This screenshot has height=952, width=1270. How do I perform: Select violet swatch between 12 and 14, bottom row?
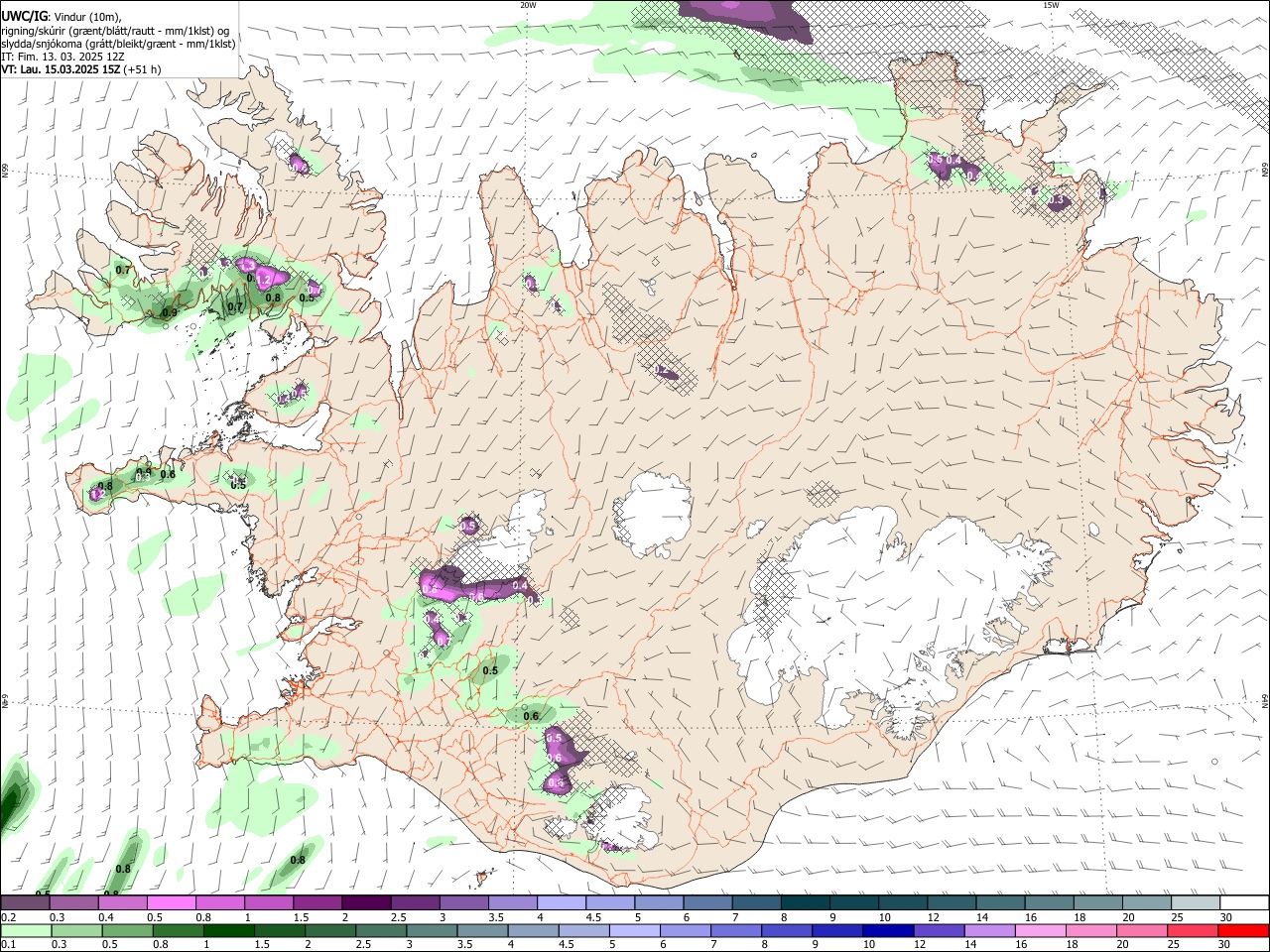click(x=940, y=930)
